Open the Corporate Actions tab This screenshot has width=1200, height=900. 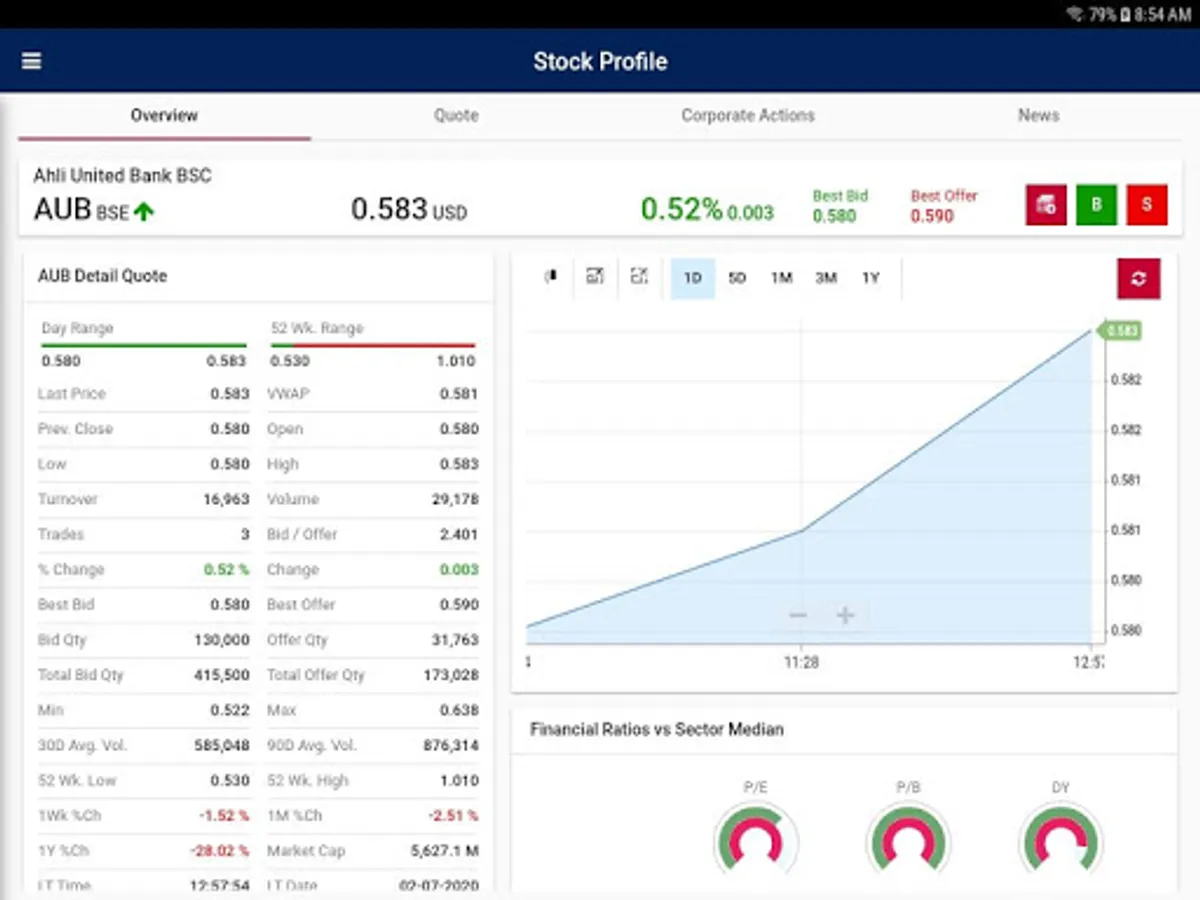click(x=748, y=115)
